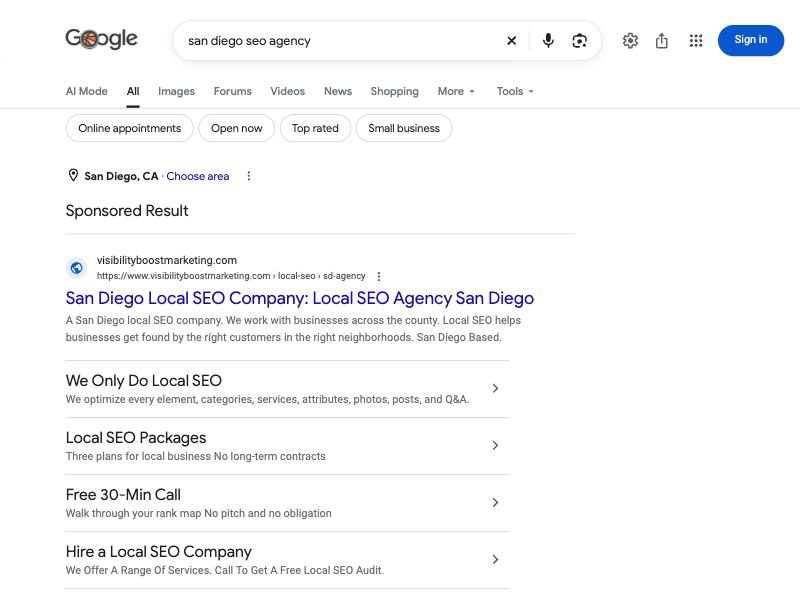This screenshot has width=800, height=600.
Task: Open Search by image camera icon
Action: tap(579, 40)
